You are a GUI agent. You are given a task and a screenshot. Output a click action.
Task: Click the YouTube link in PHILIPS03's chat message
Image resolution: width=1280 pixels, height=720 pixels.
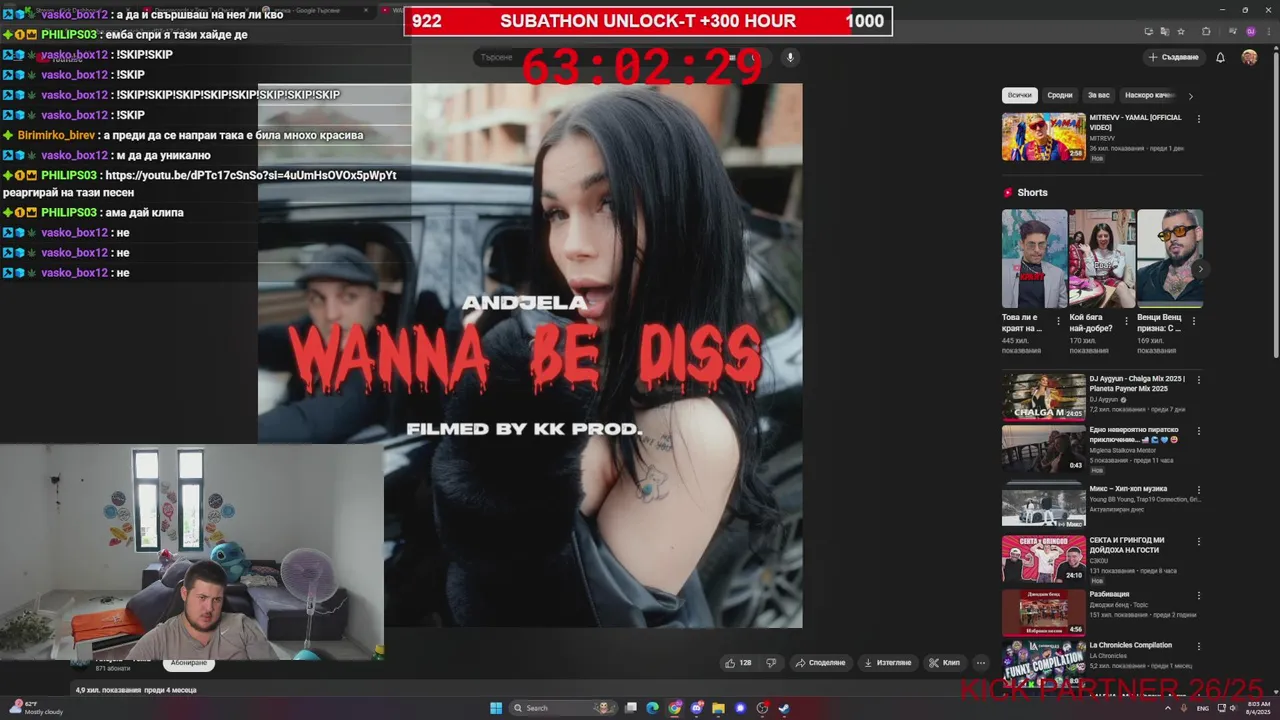[250, 175]
